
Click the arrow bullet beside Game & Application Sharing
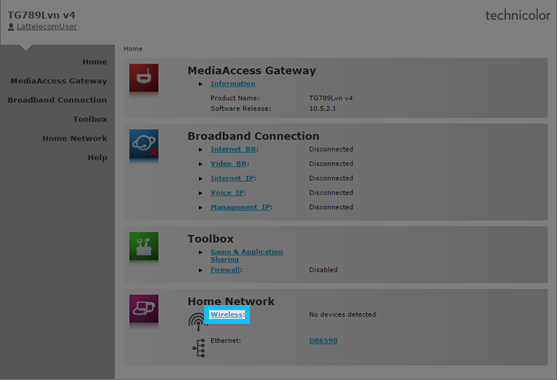click(x=201, y=252)
